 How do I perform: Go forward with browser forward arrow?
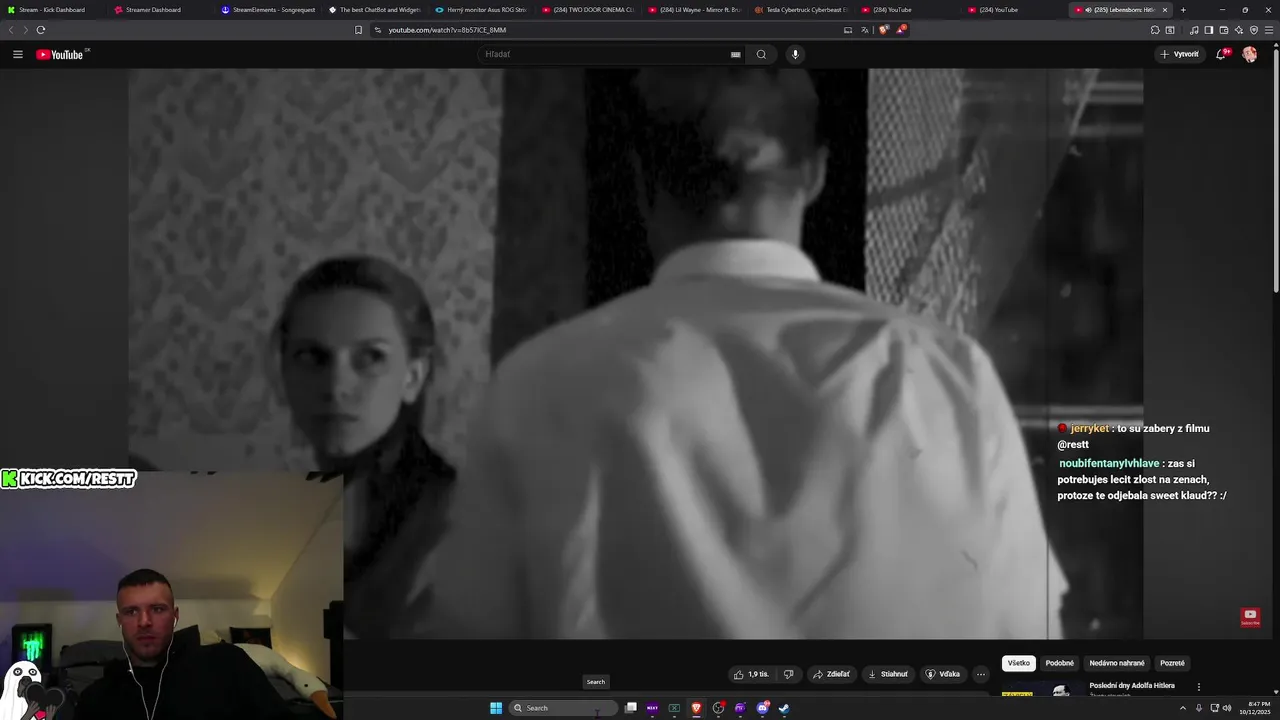(x=25, y=30)
